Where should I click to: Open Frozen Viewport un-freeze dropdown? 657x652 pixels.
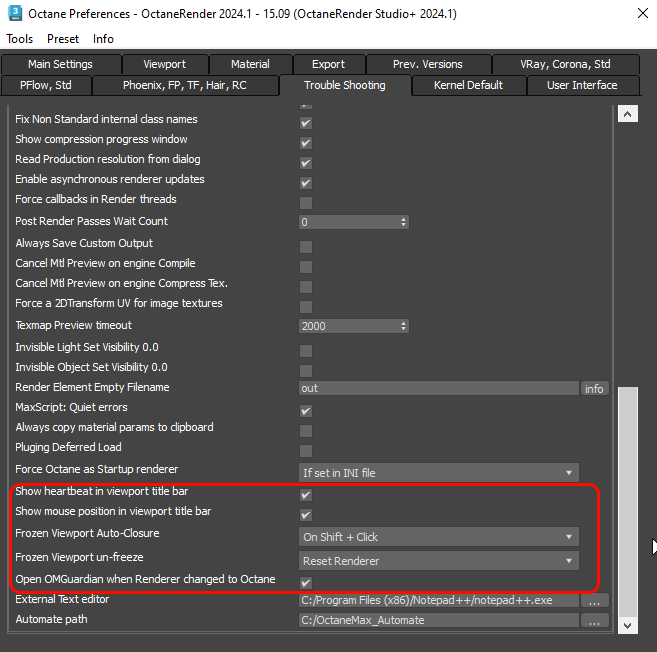[439, 561]
